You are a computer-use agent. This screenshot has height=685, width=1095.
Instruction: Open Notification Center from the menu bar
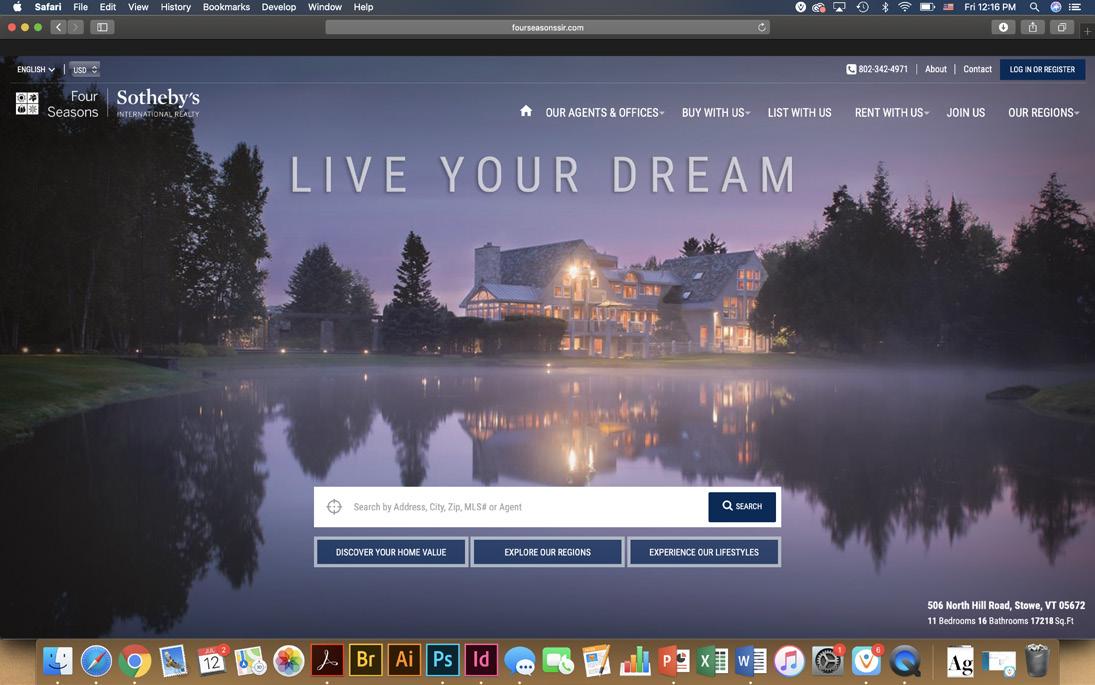[x=1075, y=7]
